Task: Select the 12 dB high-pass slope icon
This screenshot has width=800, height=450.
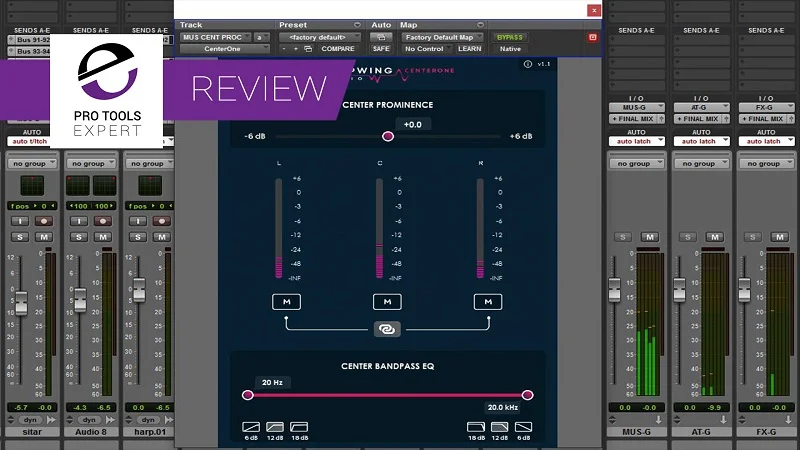Action: click(275, 427)
